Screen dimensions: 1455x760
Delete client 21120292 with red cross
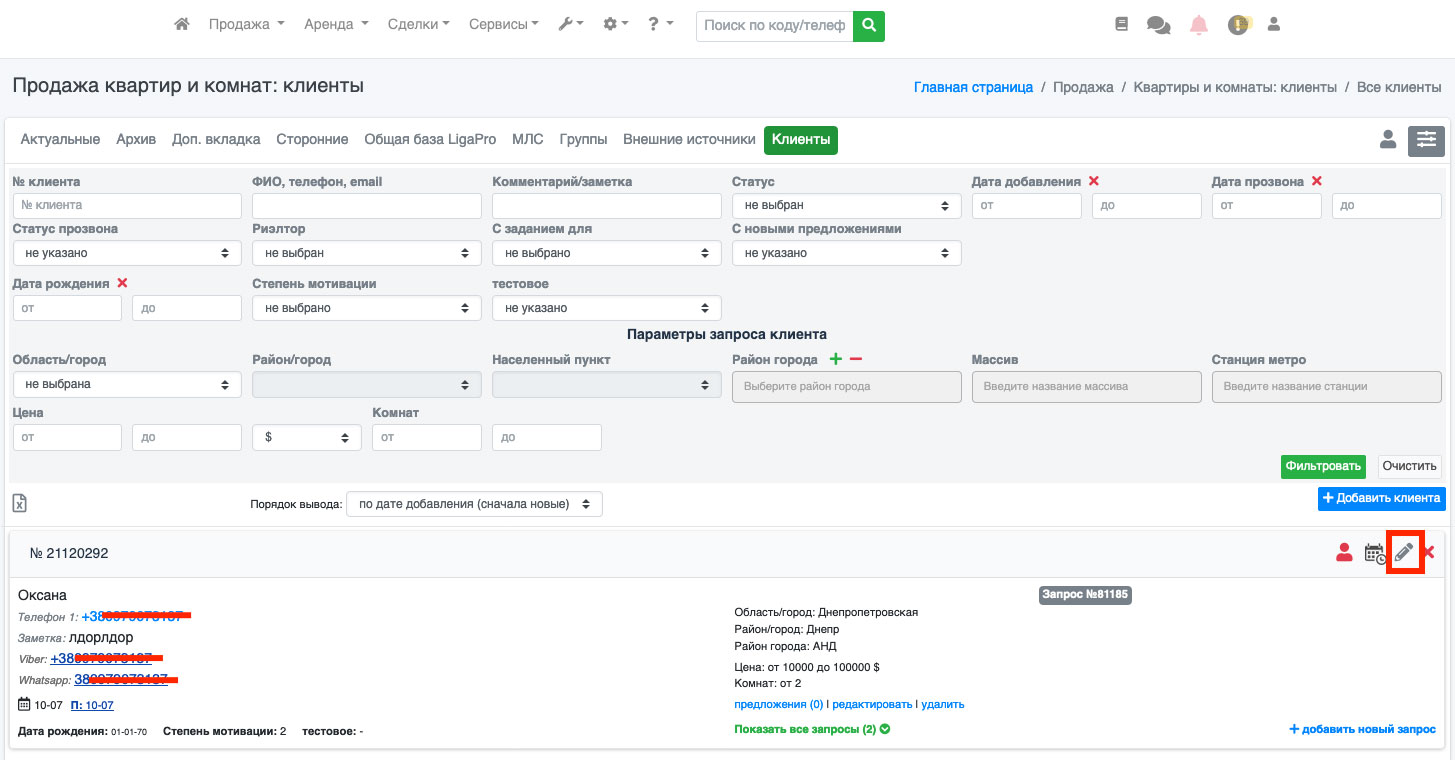[1429, 552]
